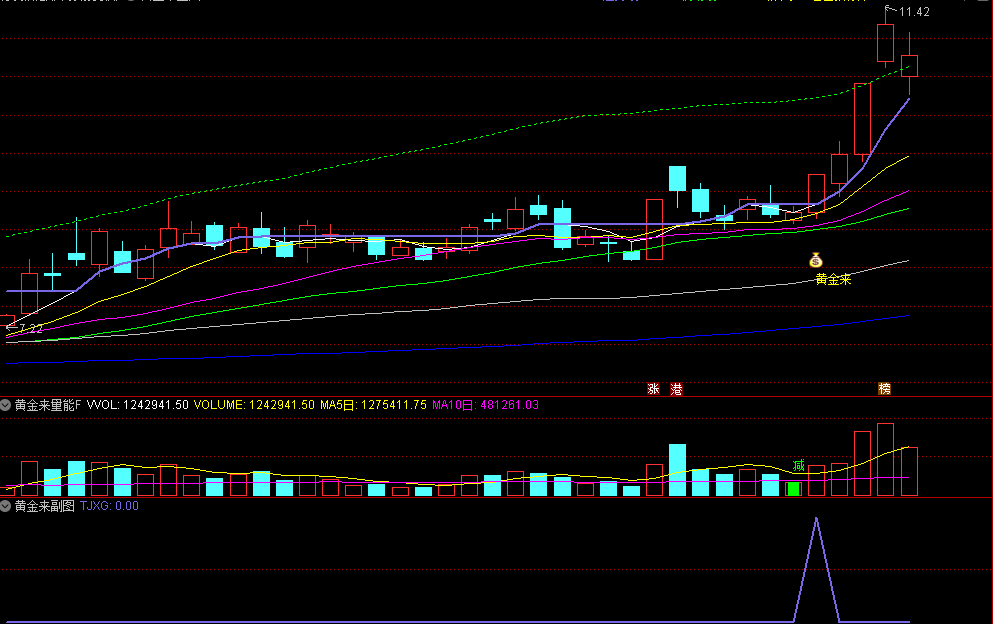Click the 11.42 high price label
Image resolution: width=993 pixels, height=624 pixels.
point(914,12)
